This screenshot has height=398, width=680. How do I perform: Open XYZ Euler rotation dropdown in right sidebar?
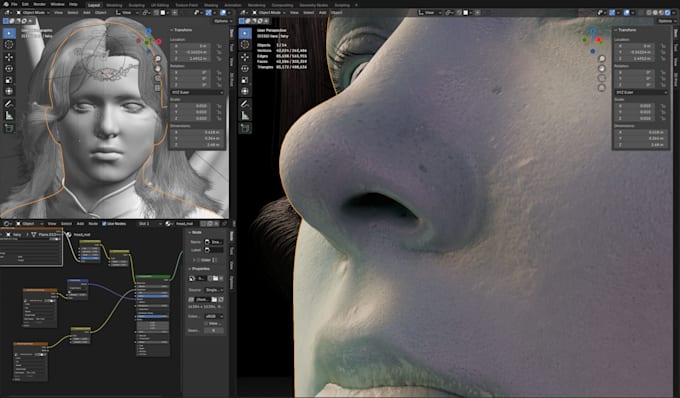tap(641, 92)
